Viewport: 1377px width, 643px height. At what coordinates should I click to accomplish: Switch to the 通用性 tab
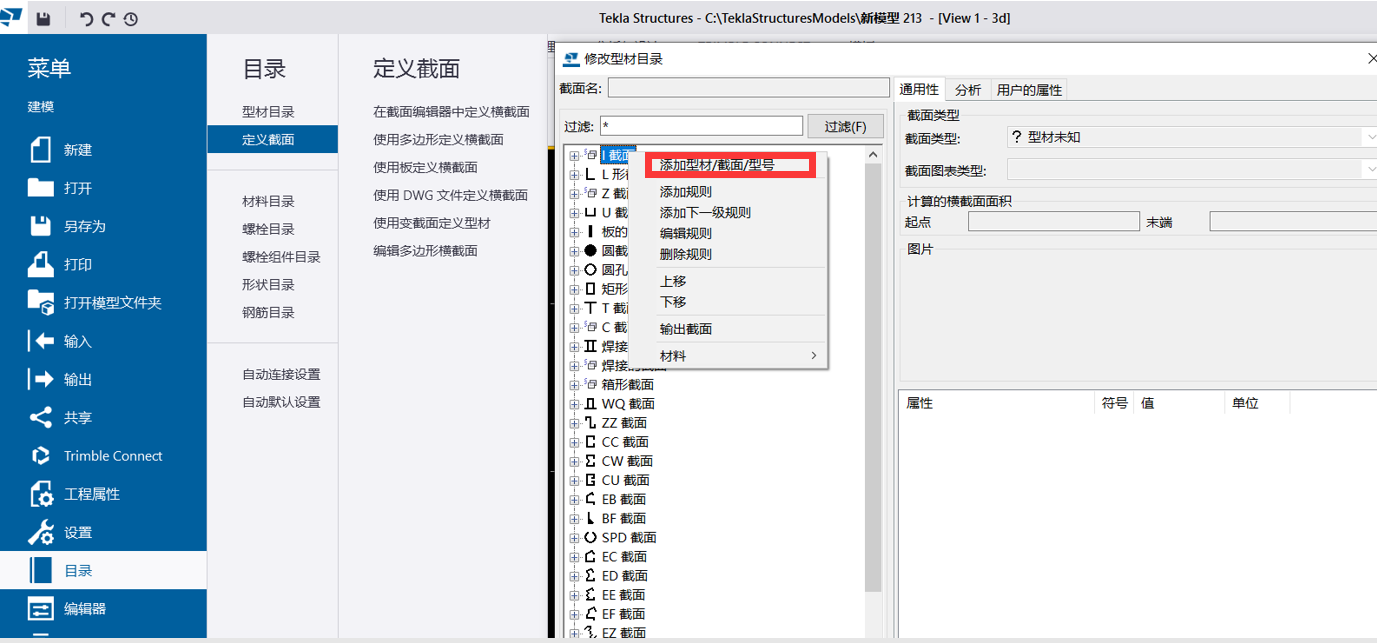click(919, 89)
